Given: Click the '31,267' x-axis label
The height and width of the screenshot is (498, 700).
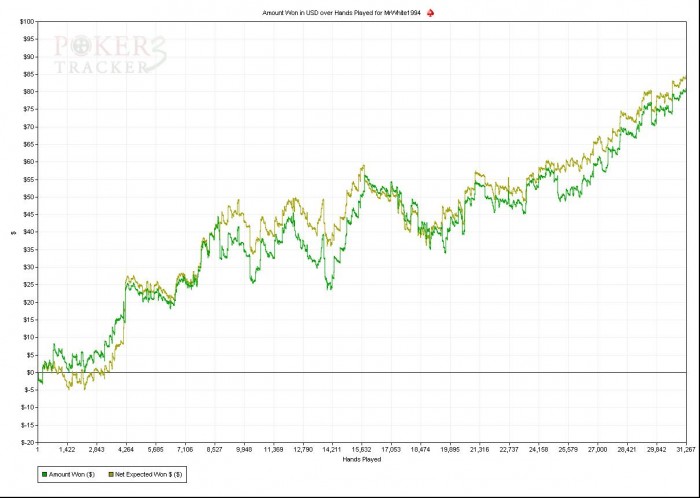Looking at the screenshot, I should point(686,449).
